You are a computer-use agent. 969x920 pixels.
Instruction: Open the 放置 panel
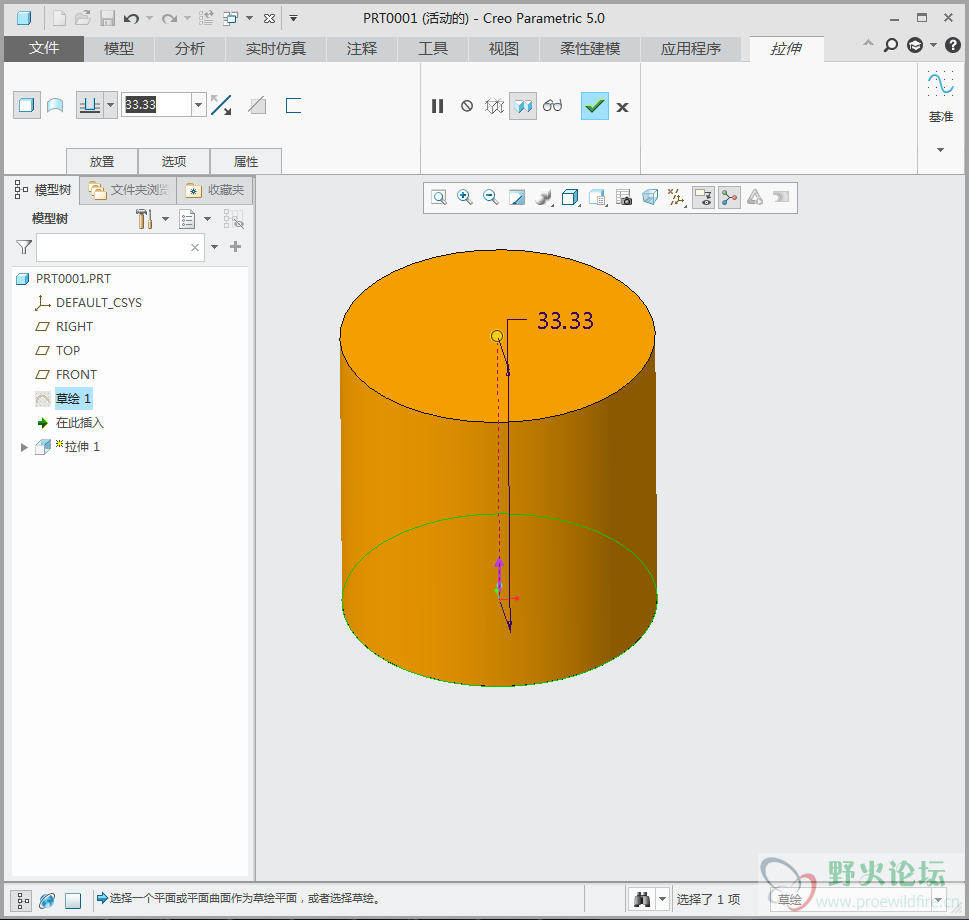tap(102, 161)
